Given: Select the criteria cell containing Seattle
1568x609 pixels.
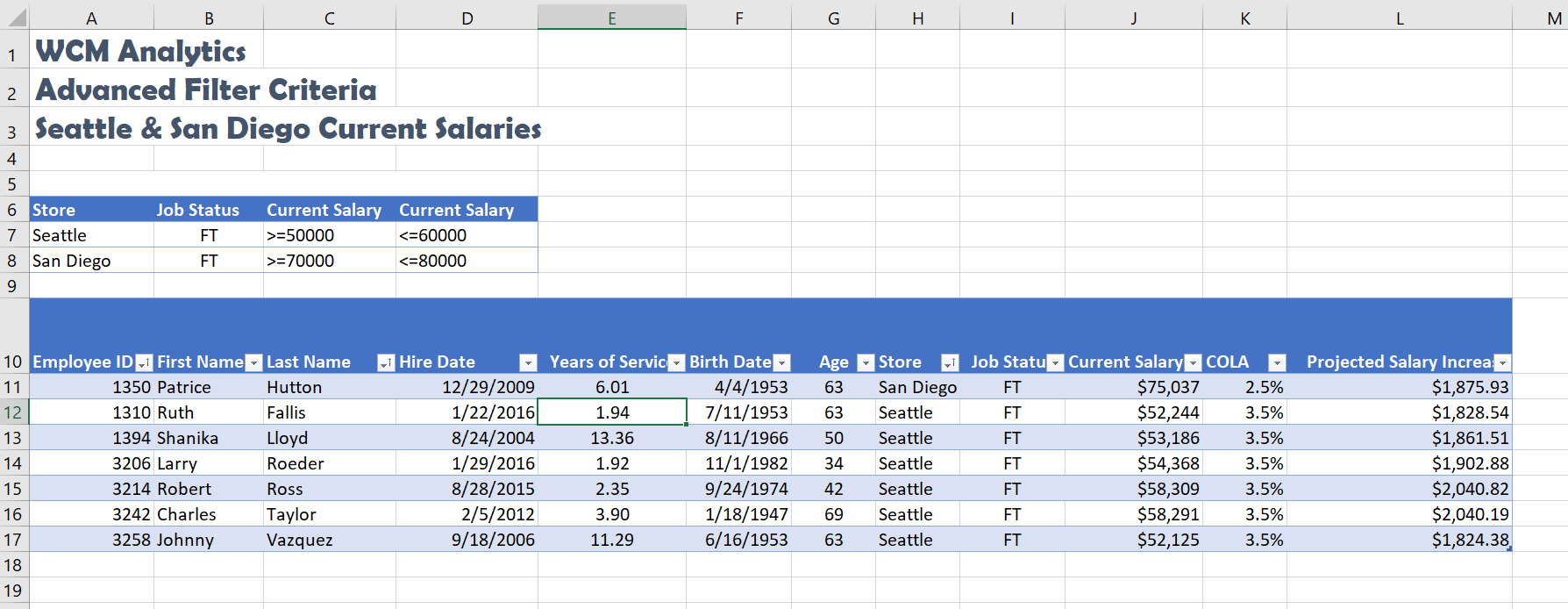Looking at the screenshot, I should pyautogui.click(x=91, y=235).
